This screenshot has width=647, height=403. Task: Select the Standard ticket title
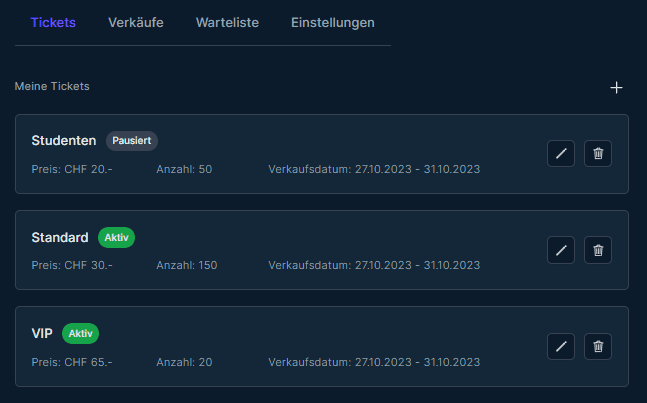[59, 237]
